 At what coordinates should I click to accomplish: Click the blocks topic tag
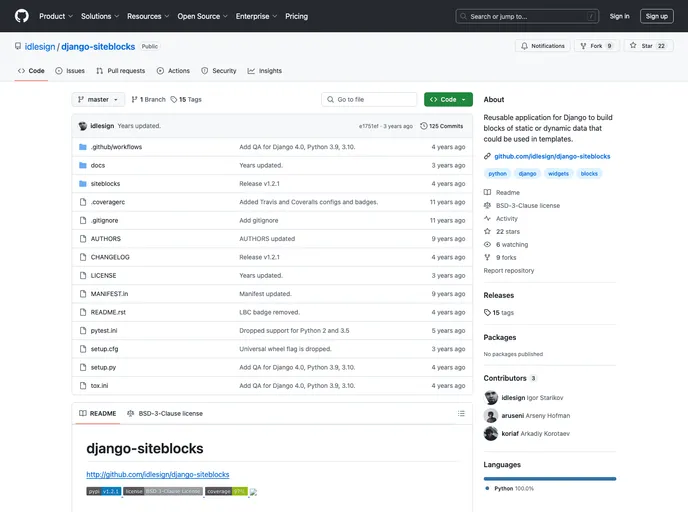(x=589, y=174)
